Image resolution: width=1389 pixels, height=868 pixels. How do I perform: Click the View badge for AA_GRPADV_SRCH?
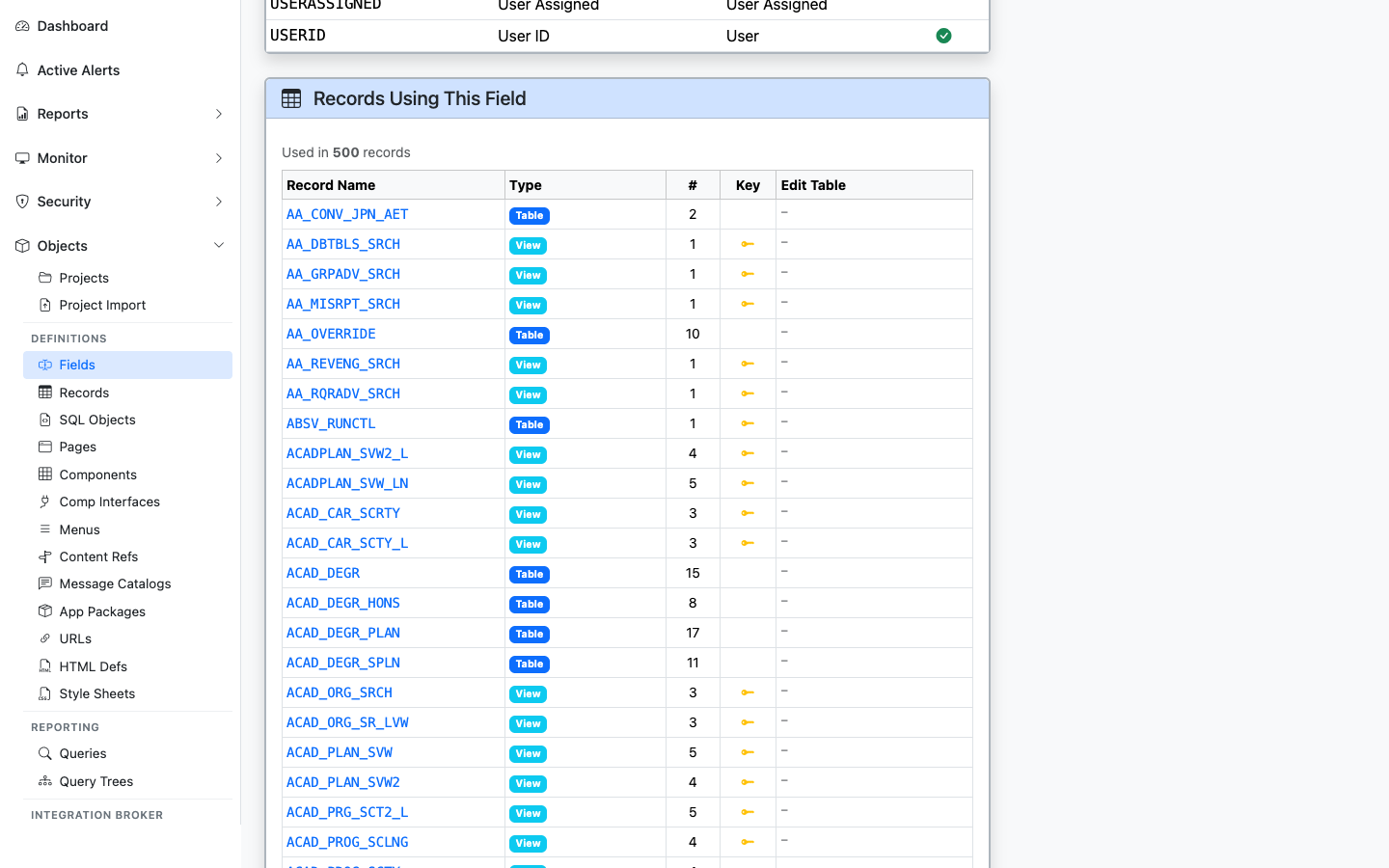coord(529,276)
